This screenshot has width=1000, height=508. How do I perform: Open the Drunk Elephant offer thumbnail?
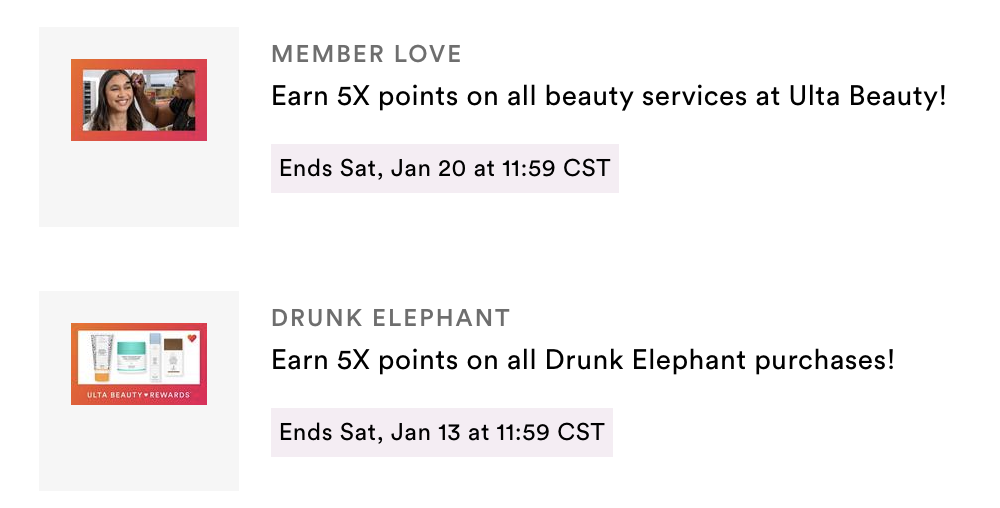pyautogui.click(x=139, y=364)
